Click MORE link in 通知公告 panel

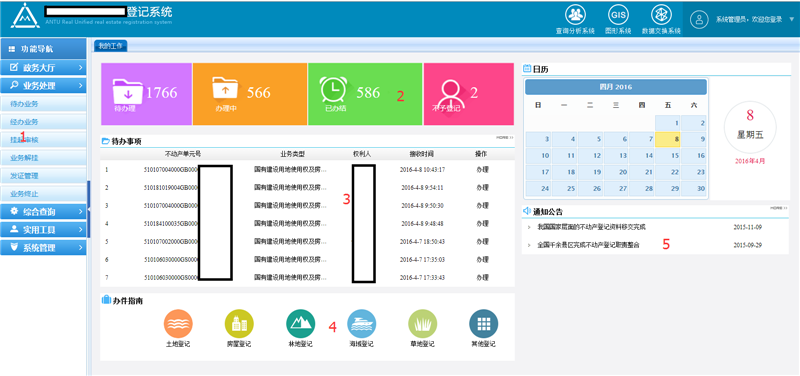(x=779, y=208)
